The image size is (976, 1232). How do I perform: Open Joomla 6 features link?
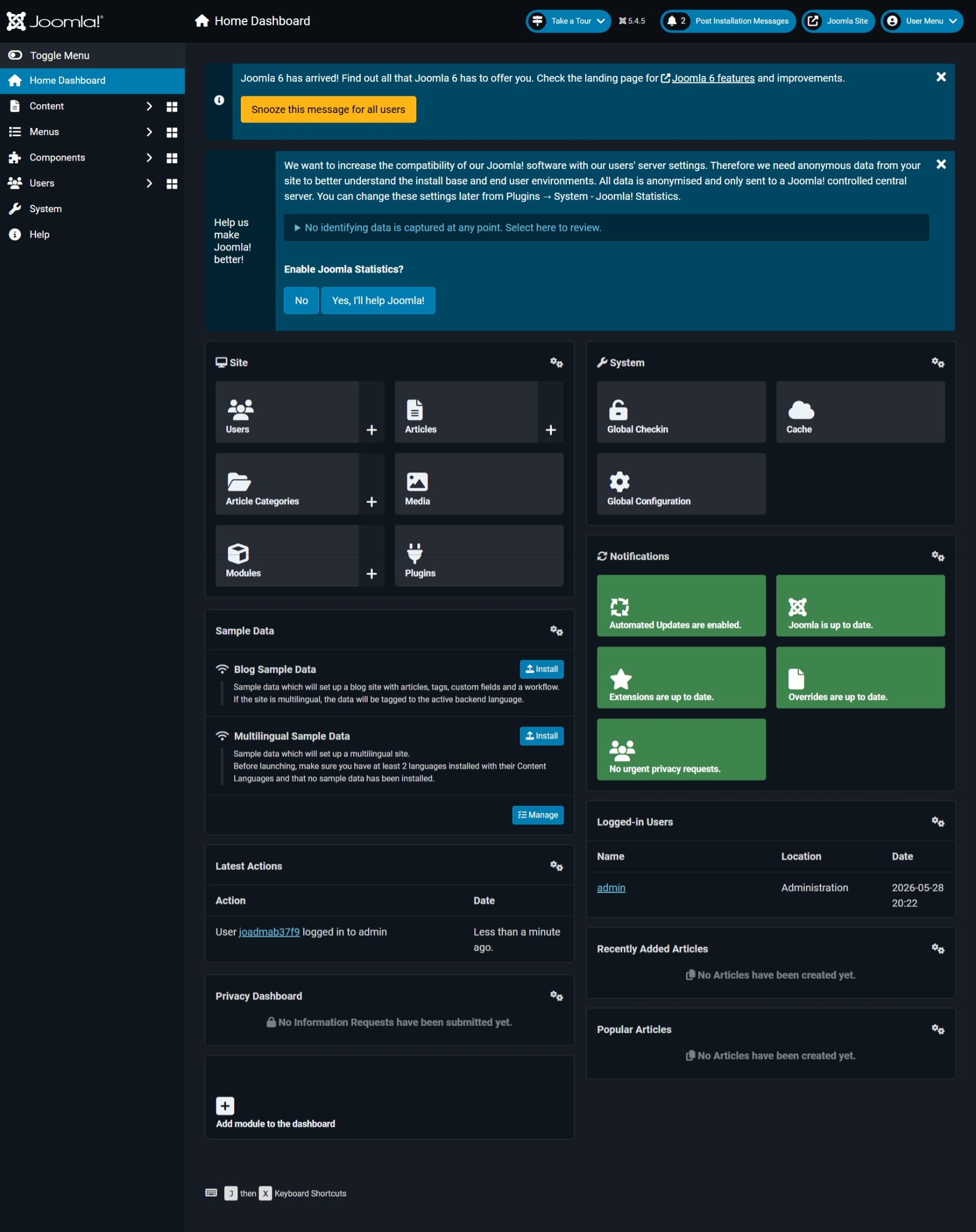tap(708, 78)
